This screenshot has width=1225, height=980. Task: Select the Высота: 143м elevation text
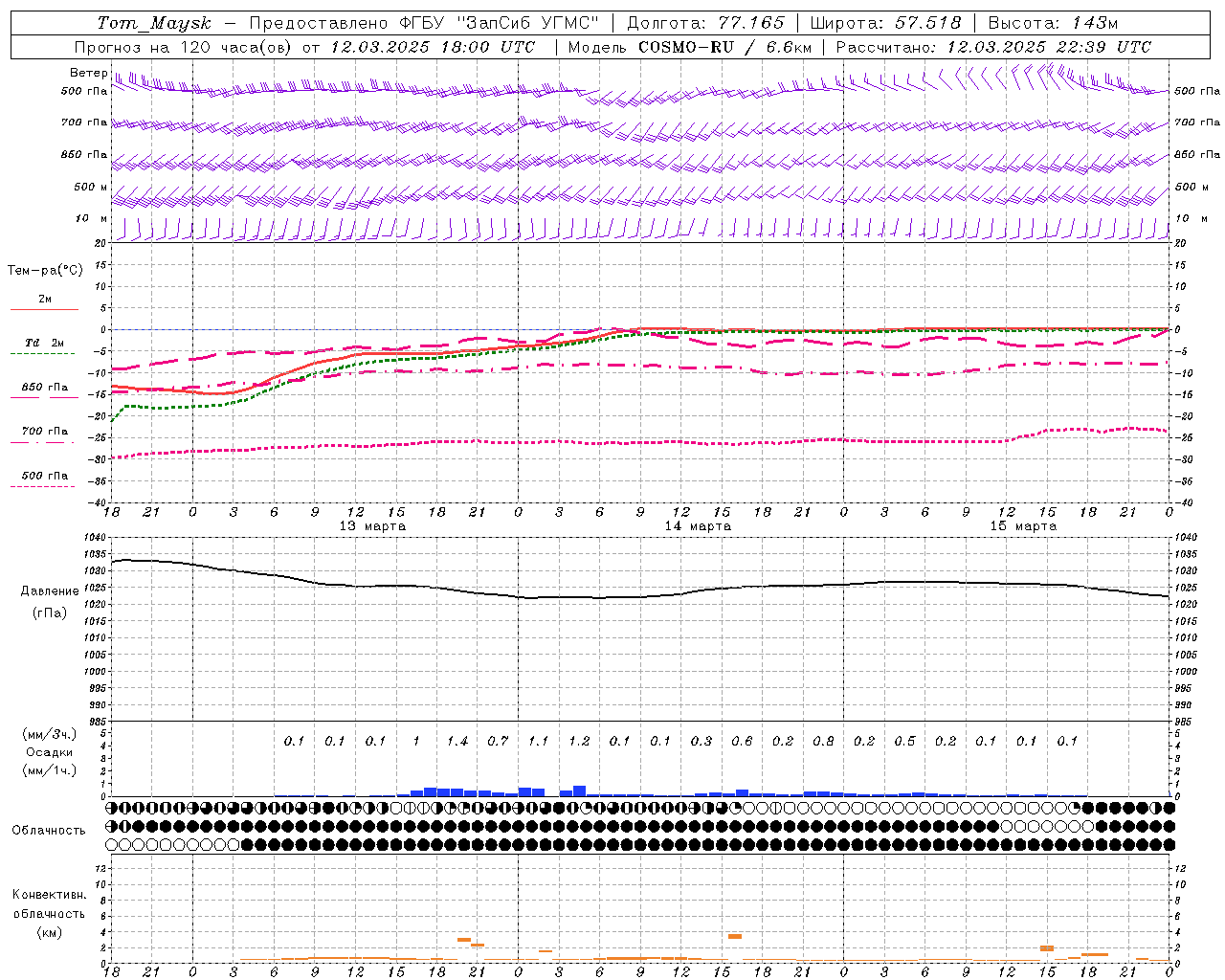click(x=1053, y=23)
